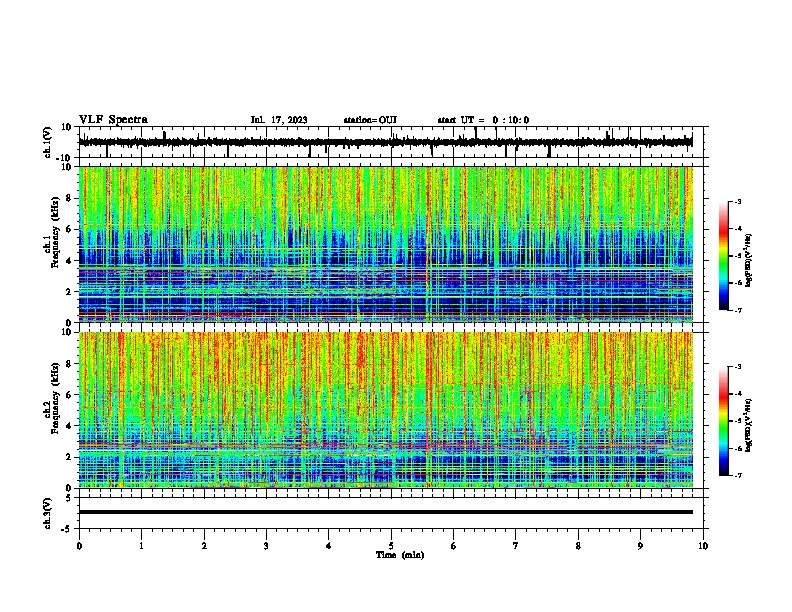Viewport: 792px width, 612px height.
Task: Click the ch.2 color scale "log(PSD)" unit label
Action: coord(749,425)
